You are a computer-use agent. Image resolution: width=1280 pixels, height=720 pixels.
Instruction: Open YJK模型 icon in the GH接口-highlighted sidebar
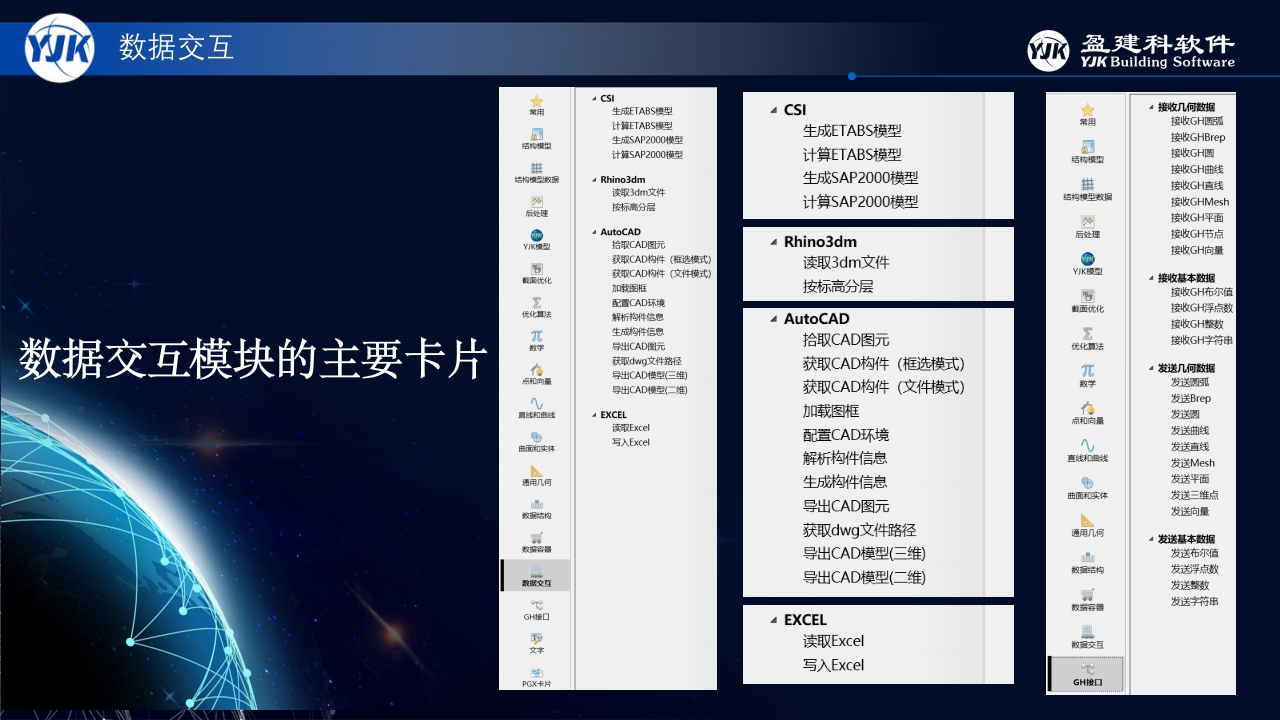tap(1088, 259)
